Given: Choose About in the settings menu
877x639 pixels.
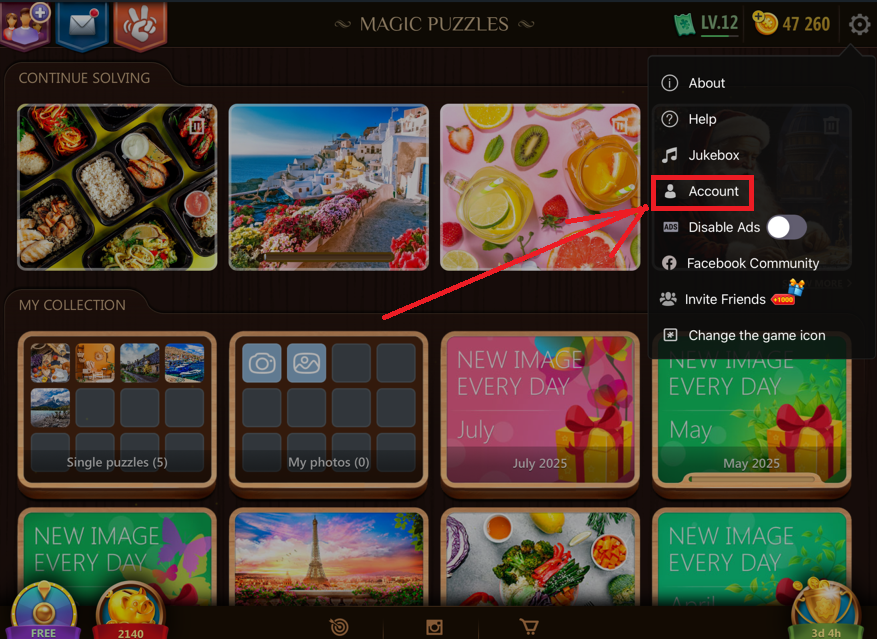Looking at the screenshot, I should (x=694, y=83).
